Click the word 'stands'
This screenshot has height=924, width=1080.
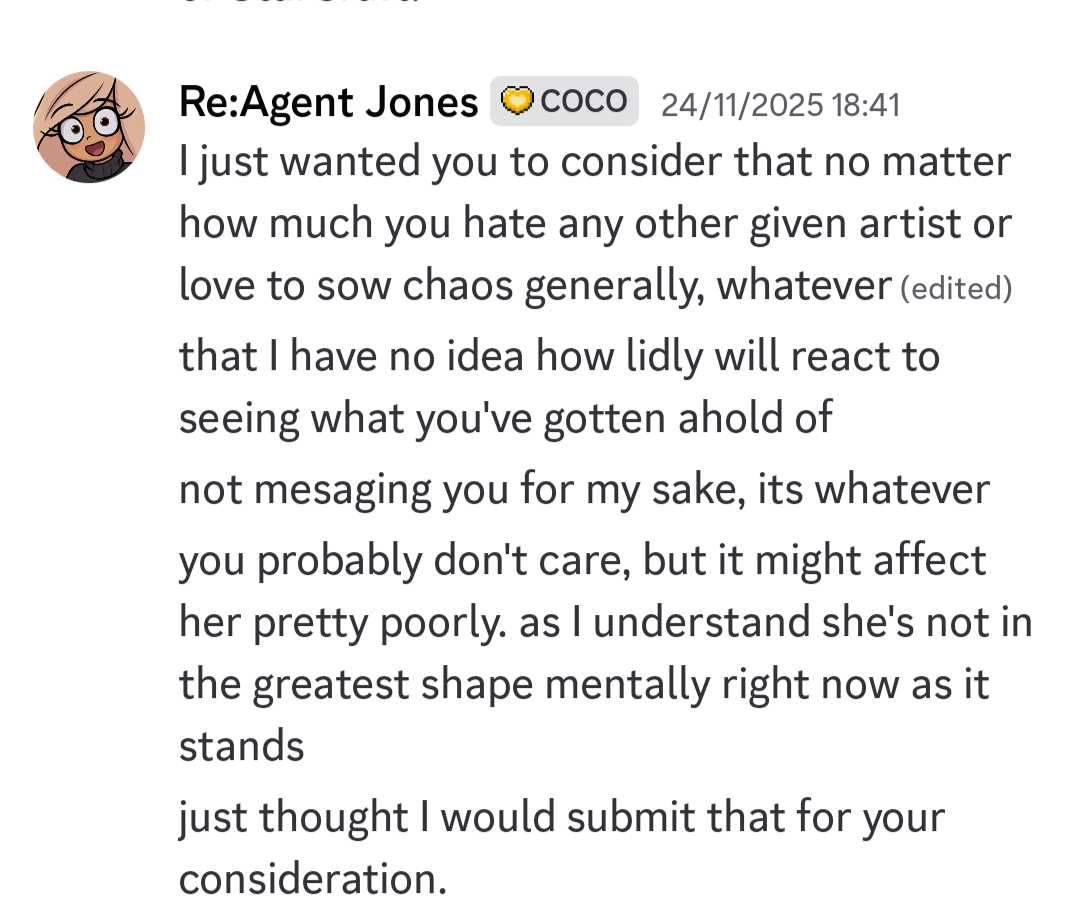(x=241, y=746)
